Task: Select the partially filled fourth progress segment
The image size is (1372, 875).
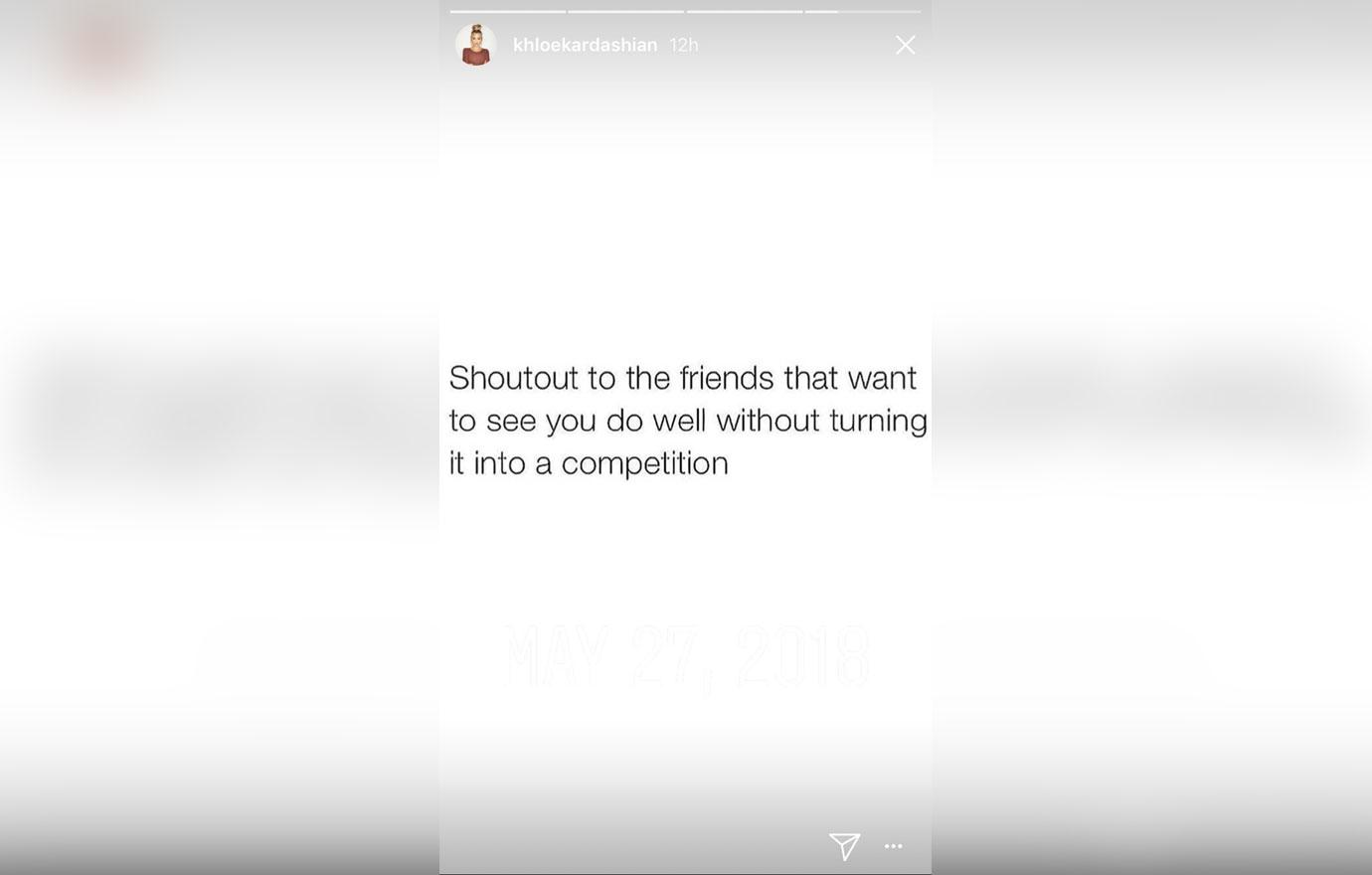Action: [x=863, y=12]
